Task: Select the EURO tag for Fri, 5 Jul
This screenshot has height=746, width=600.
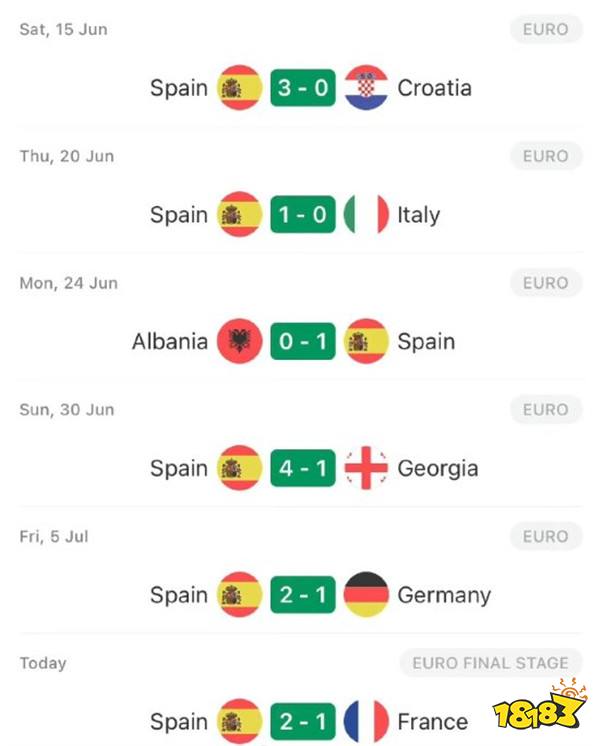Action: (546, 536)
